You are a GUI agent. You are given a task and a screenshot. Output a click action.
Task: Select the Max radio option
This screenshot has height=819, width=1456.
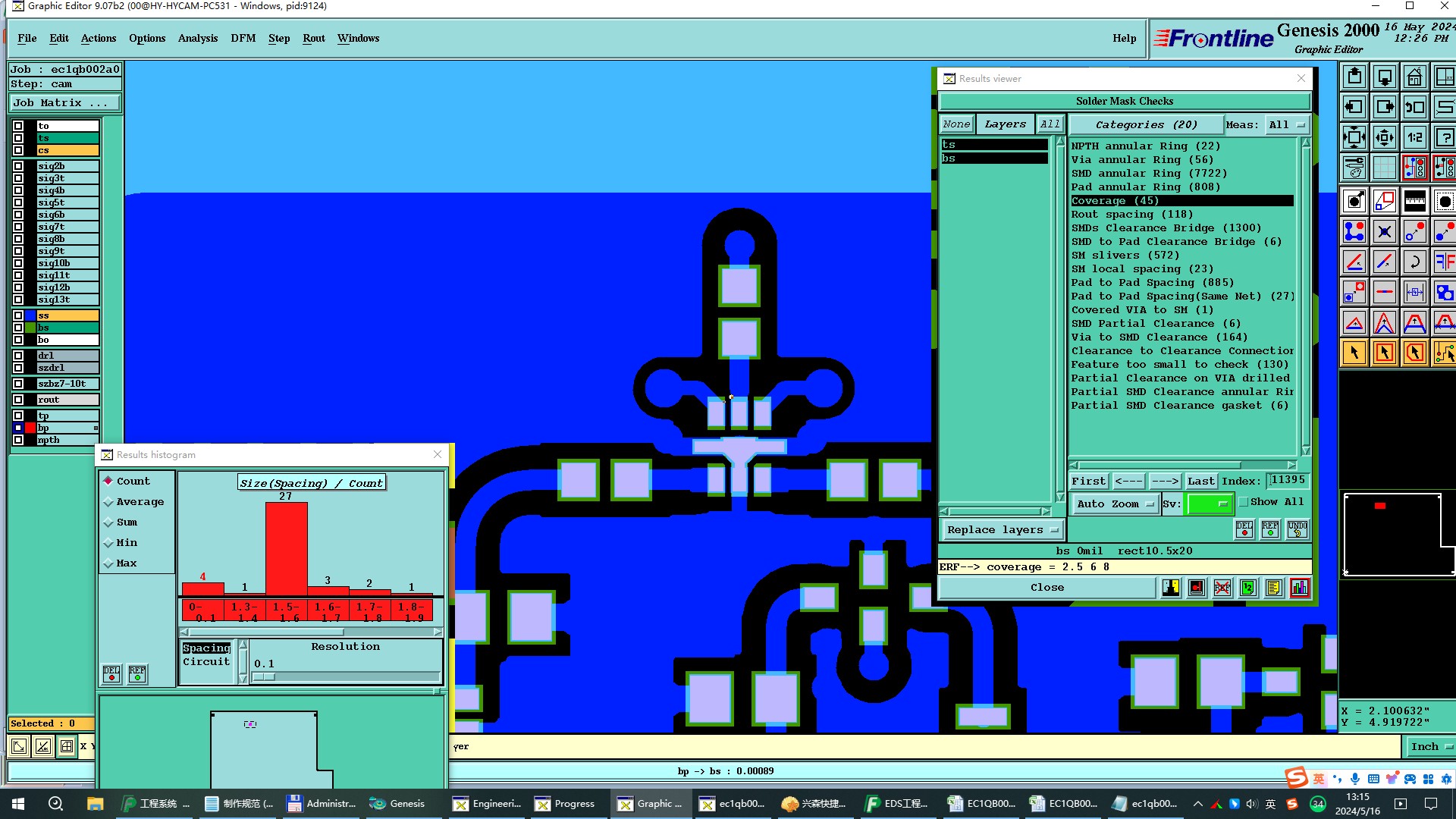[108, 563]
